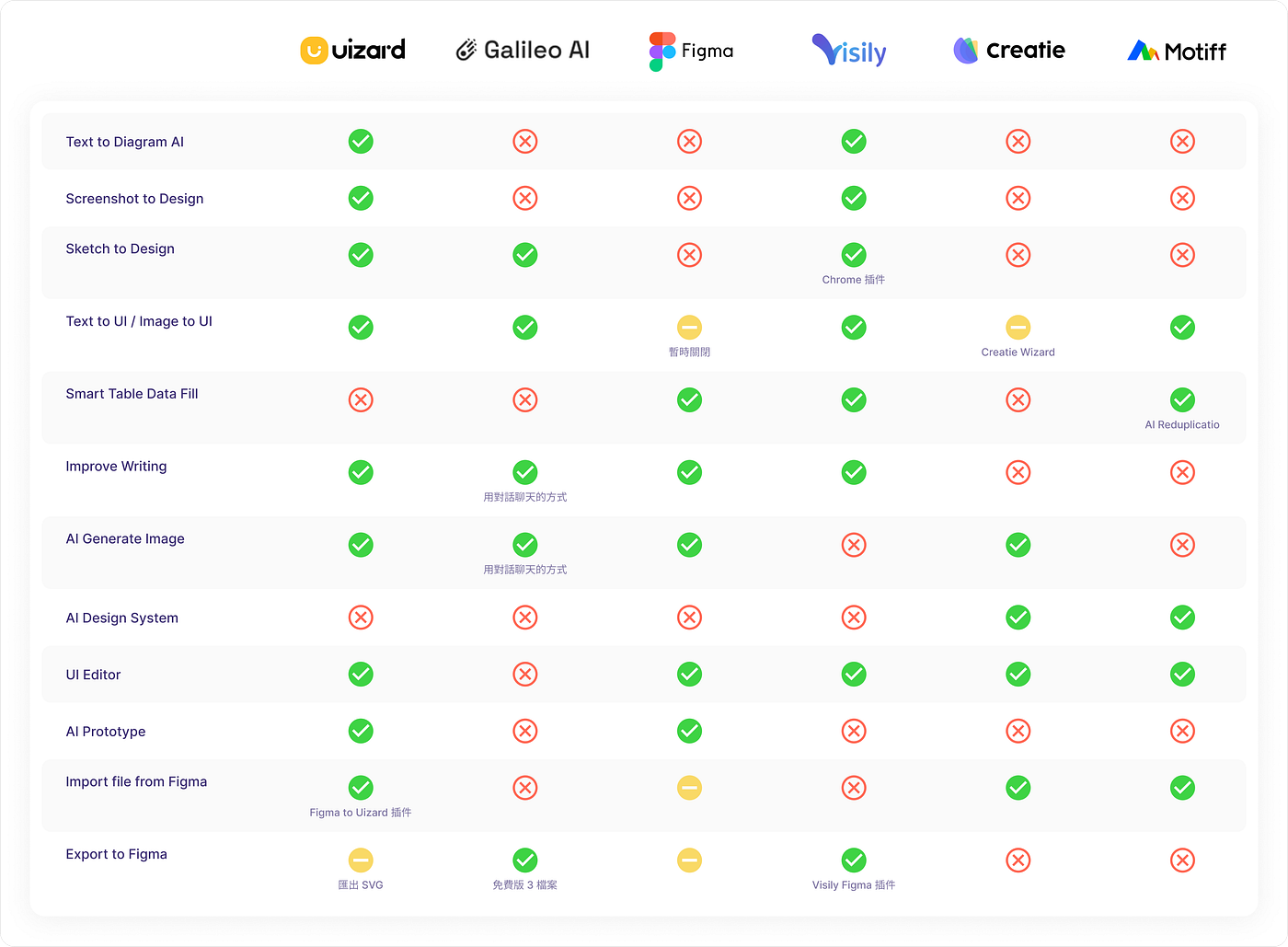
Task: Click Creatie's yellow Creatie Wizard icon
Action: pos(1018,328)
